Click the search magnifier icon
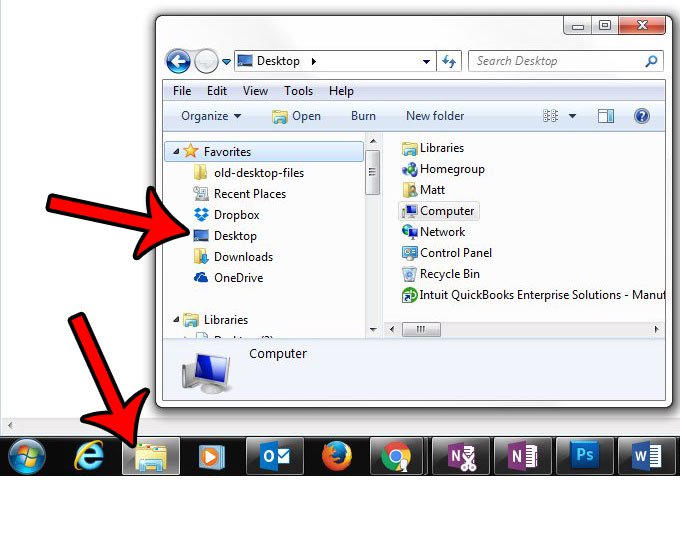This screenshot has width=680, height=560. 651,61
